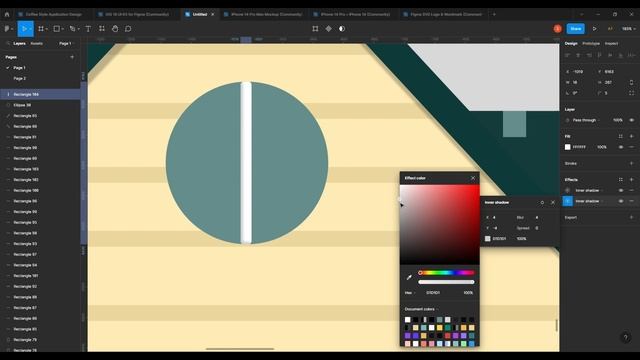
Task: Open the blend mode Pass through dropdown
Action: point(587,120)
